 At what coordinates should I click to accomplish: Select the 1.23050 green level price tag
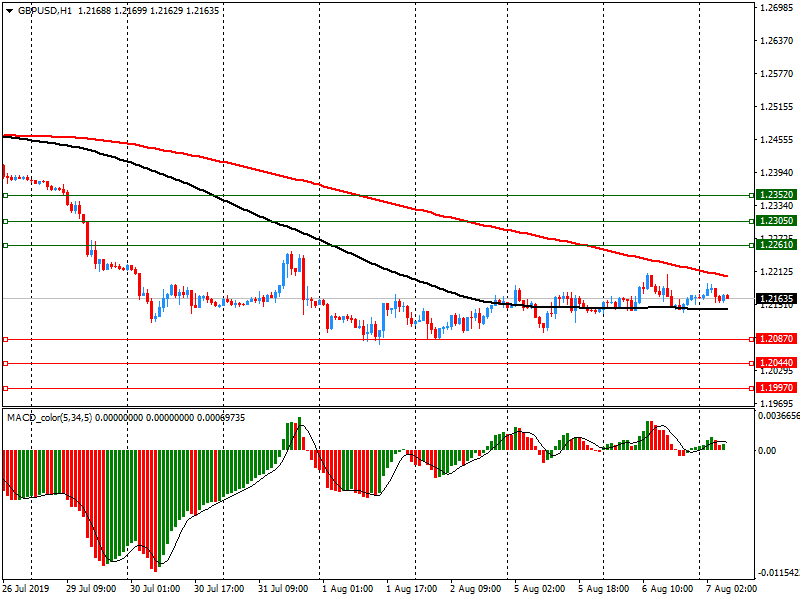776,220
